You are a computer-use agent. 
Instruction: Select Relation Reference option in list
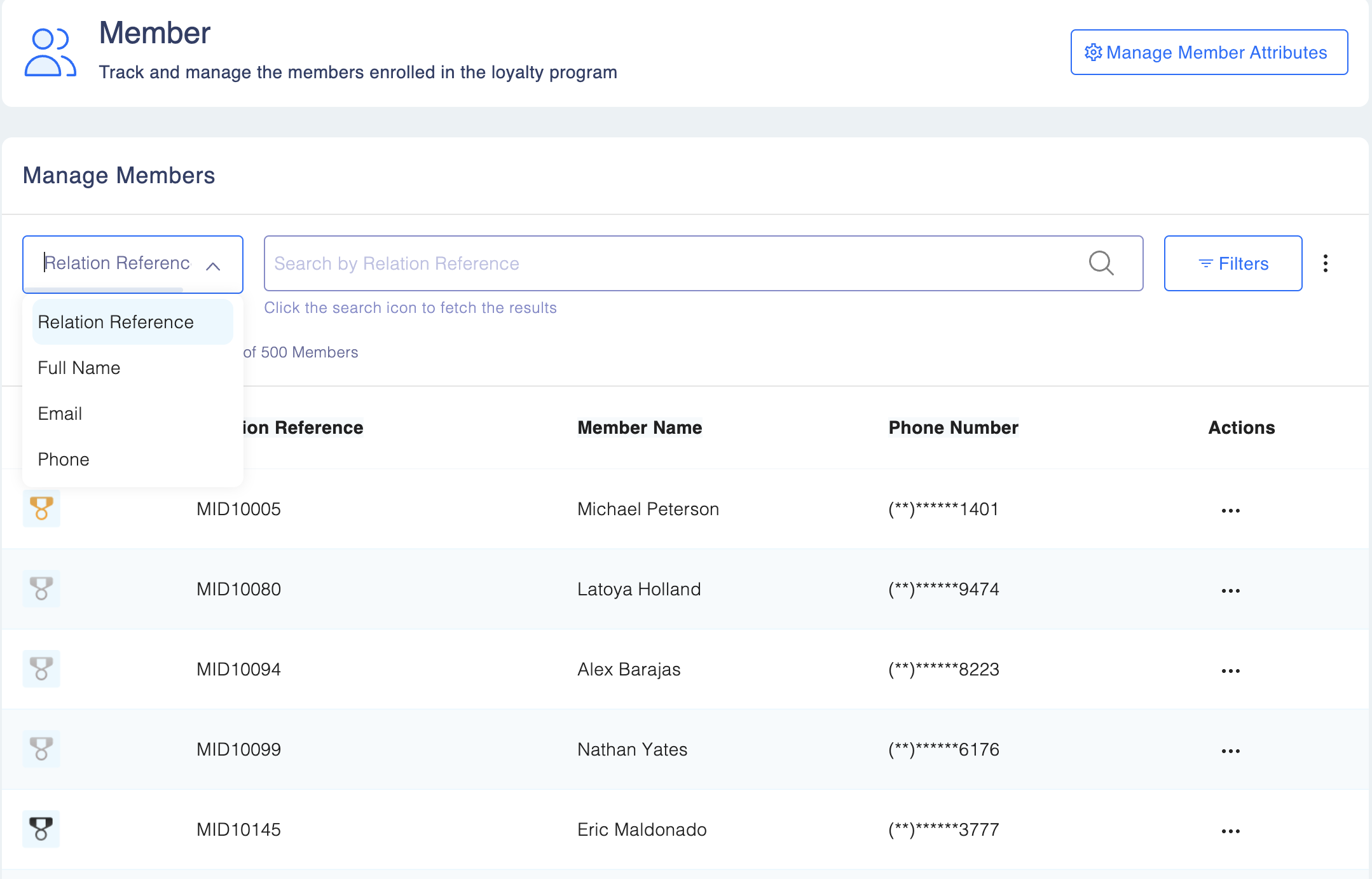point(116,322)
